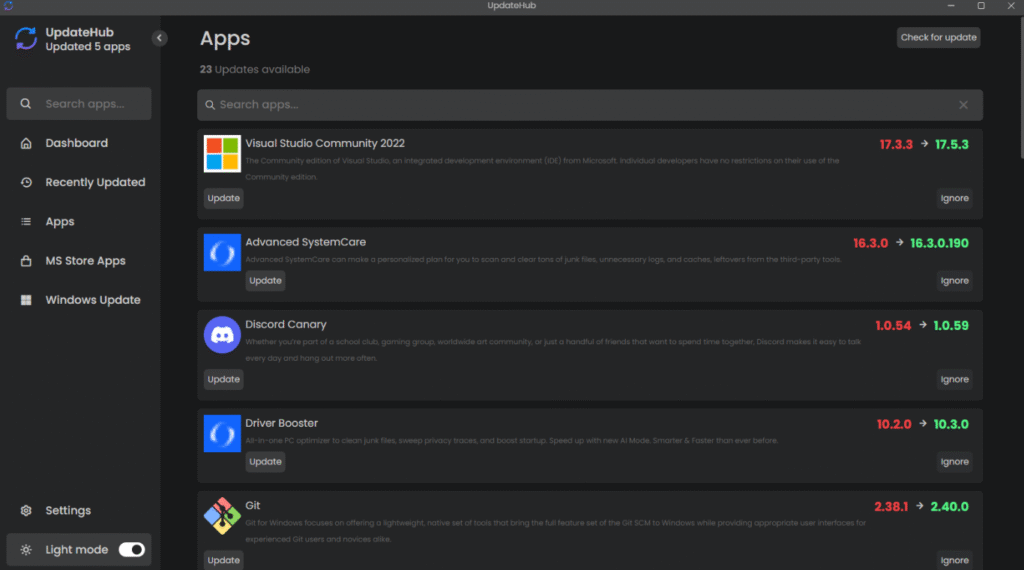
Task: Toggle the Light mode switch
Action: (131, 550)
